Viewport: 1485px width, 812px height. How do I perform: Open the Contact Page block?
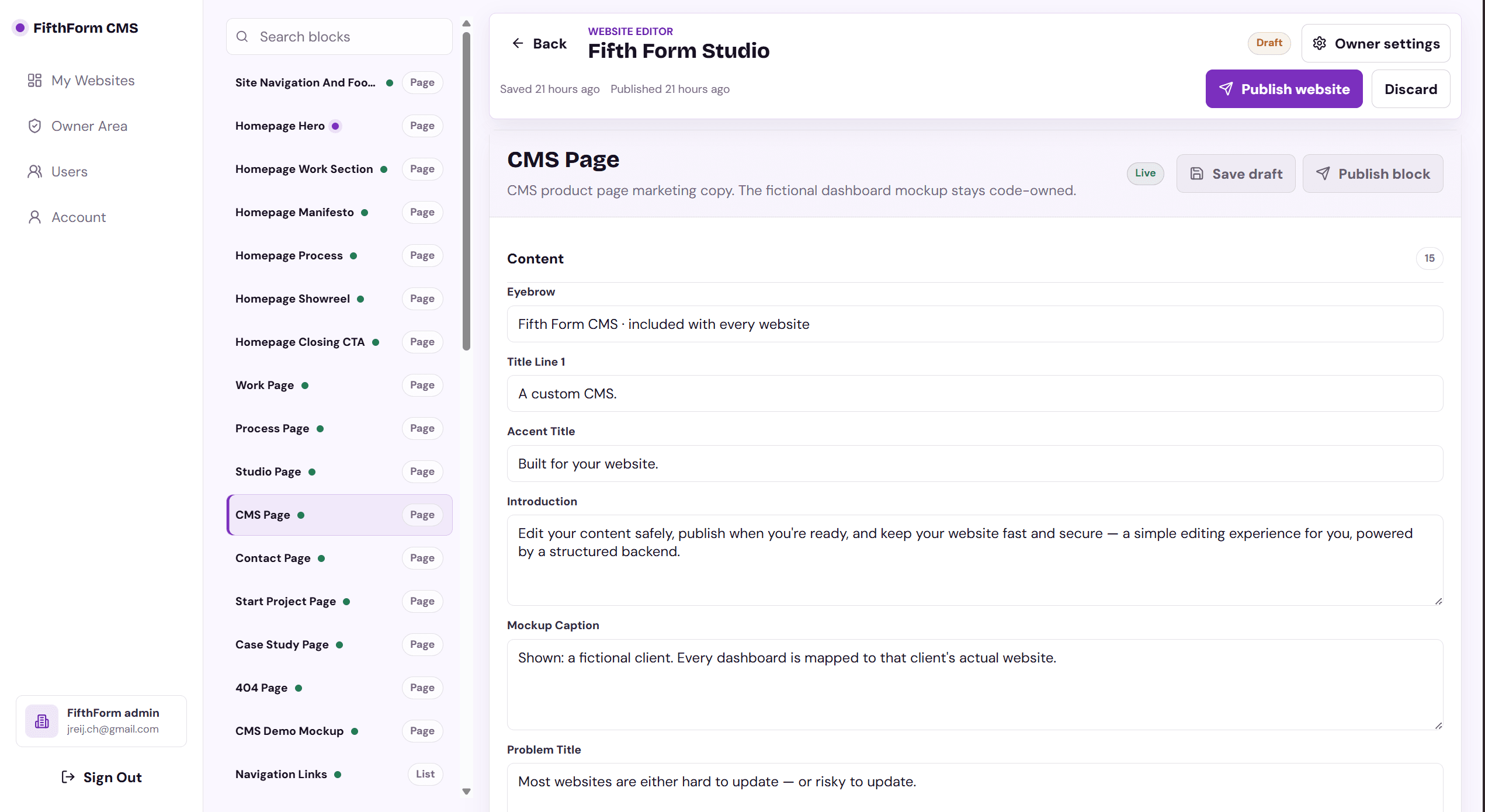[x=339, y=558]
